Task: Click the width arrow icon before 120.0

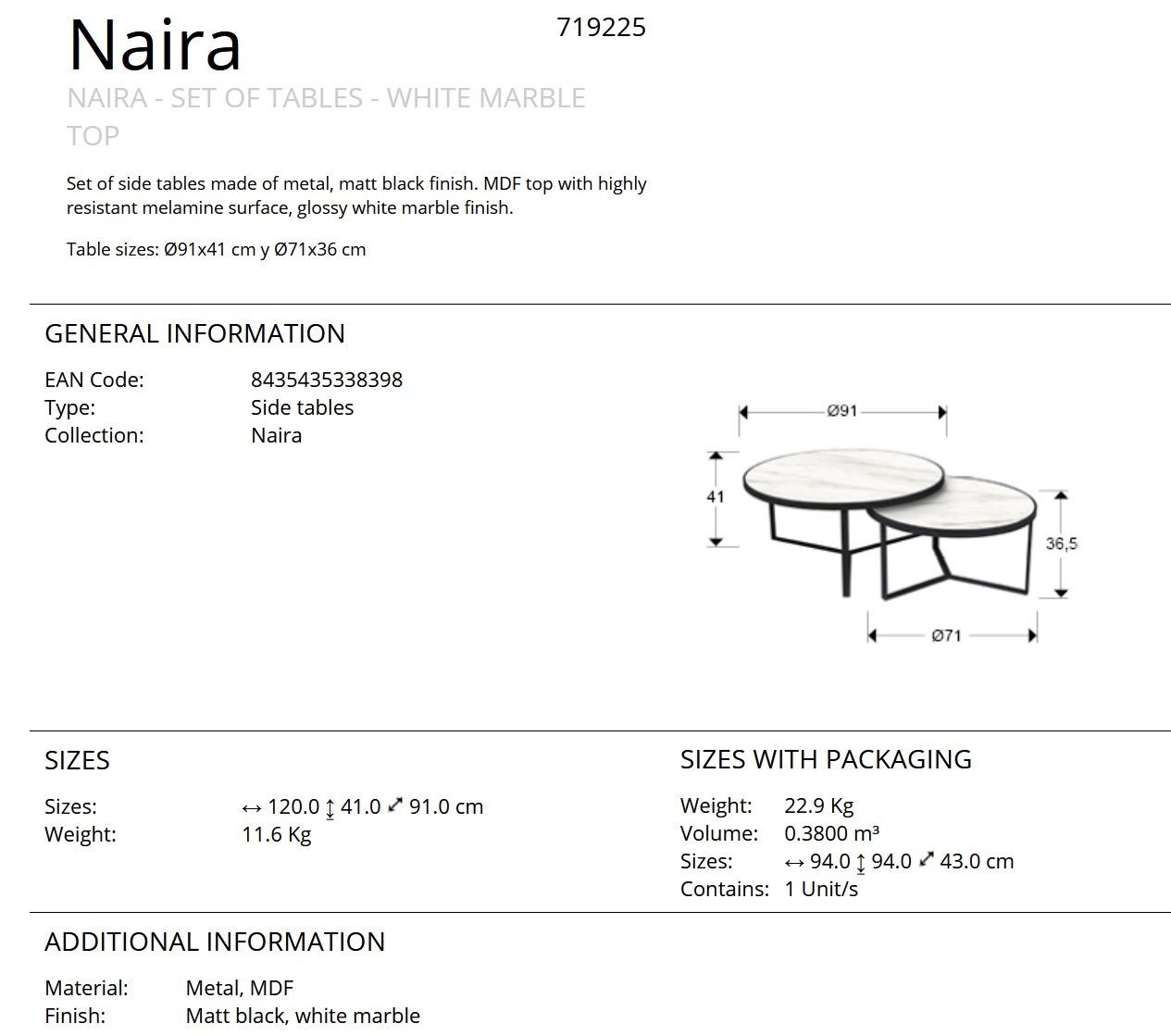Action: [x=252, y=808]
